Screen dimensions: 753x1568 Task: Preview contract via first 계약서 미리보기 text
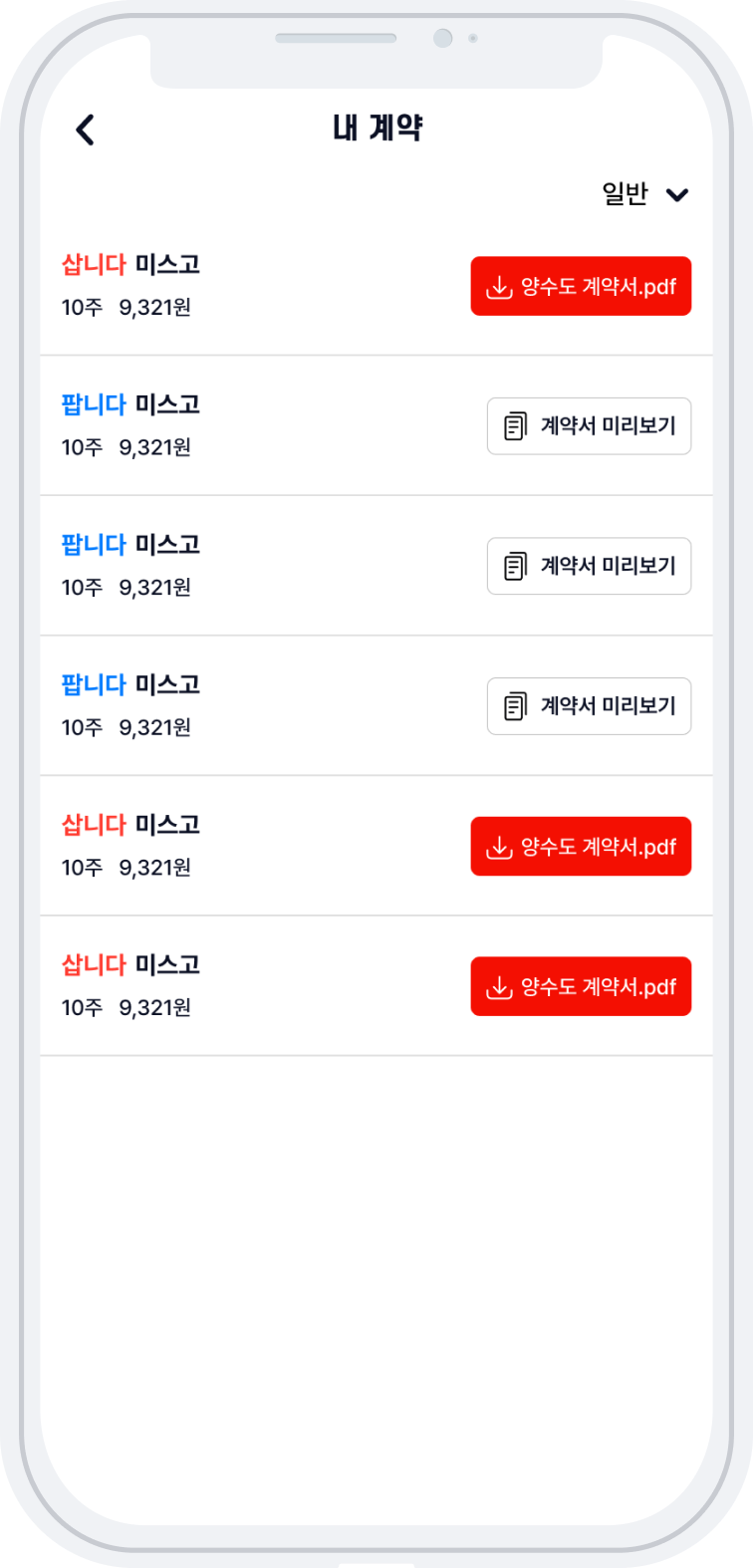[x=608, y=426]
